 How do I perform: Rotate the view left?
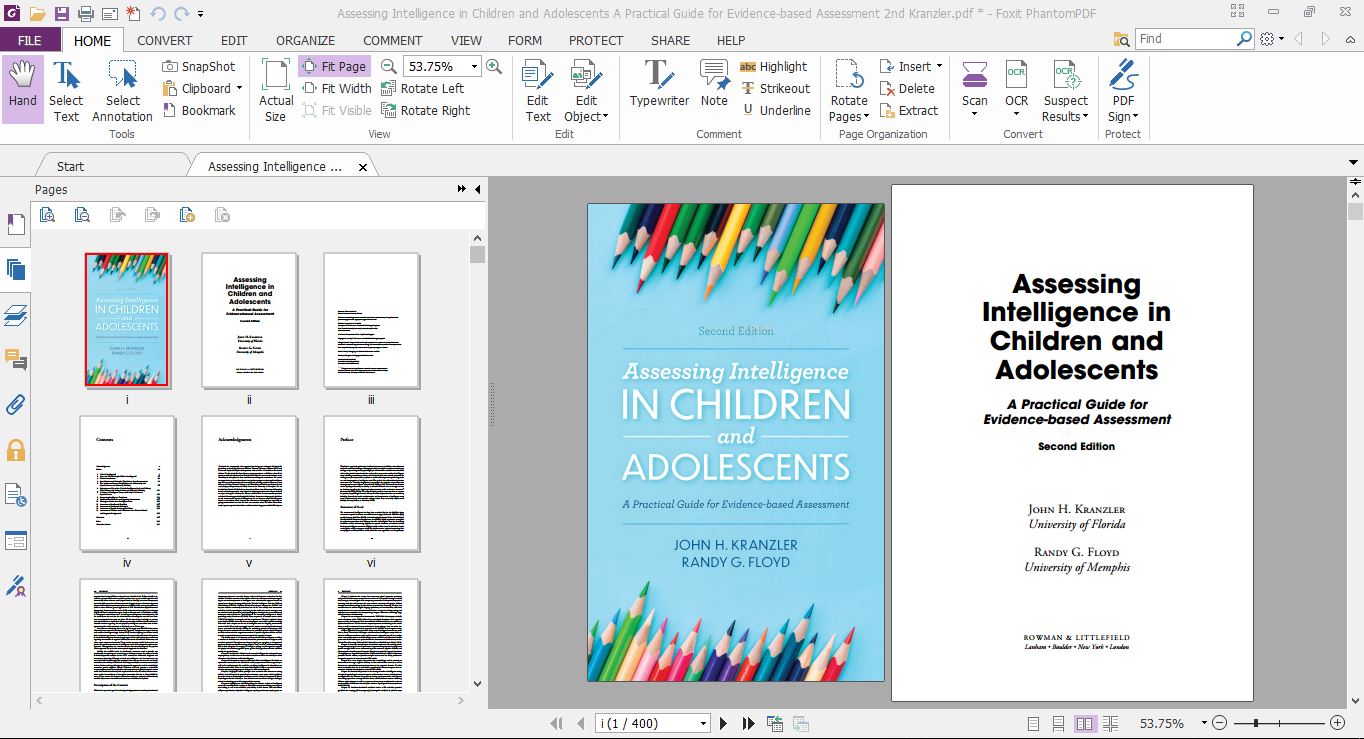click(423, 88)
